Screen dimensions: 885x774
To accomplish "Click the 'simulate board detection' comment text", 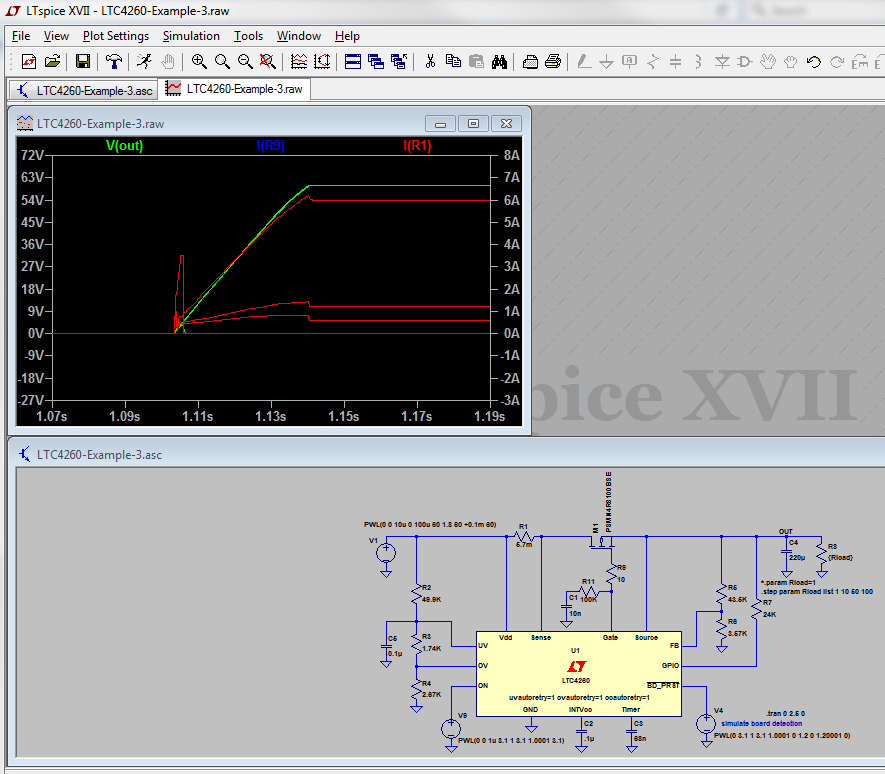I will [x=761, y=723].
